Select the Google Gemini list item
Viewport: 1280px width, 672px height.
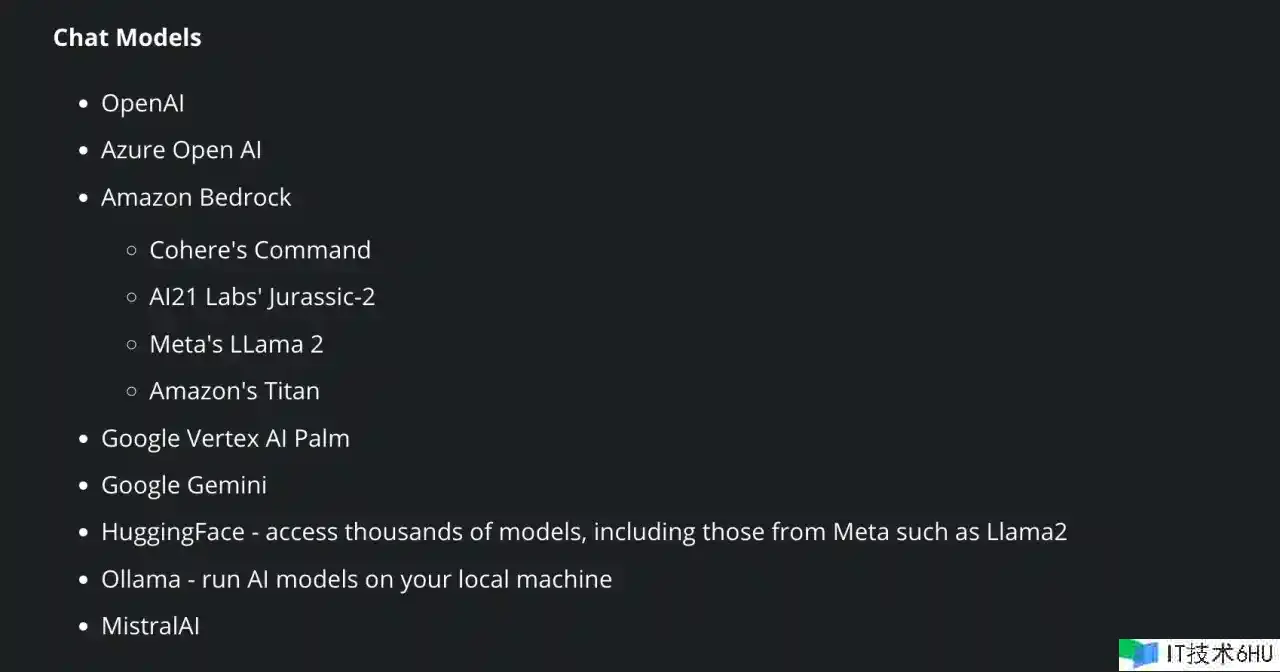point(184,485)
